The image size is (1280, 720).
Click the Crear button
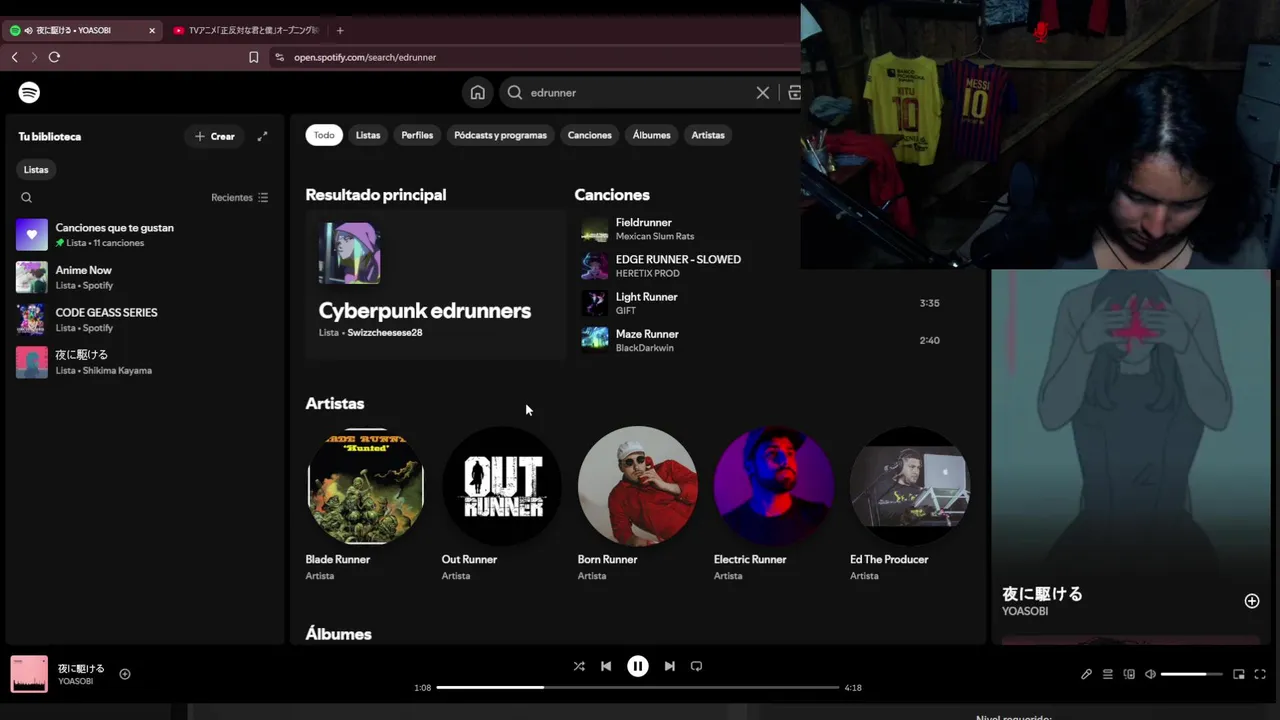[215, 136]
